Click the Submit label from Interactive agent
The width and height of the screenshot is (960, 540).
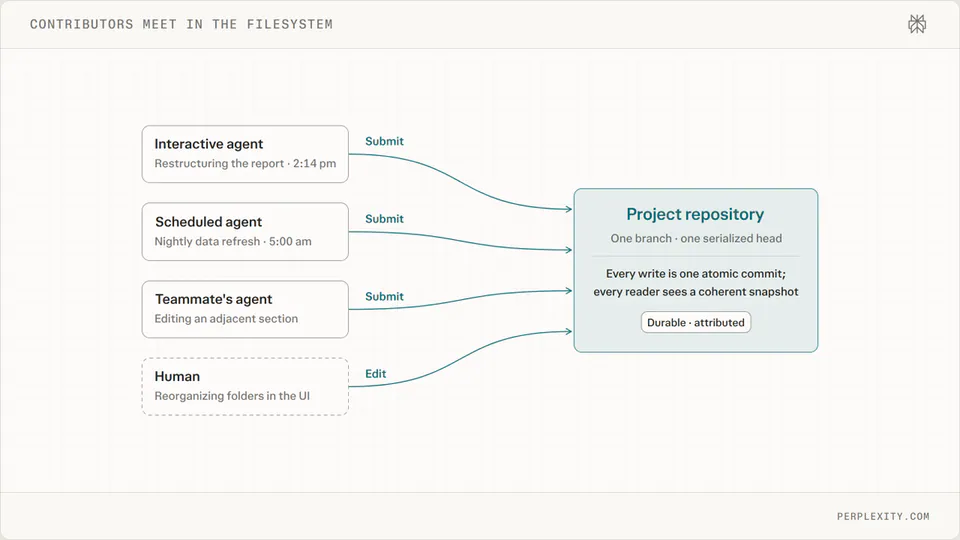[x=384, y=141]
